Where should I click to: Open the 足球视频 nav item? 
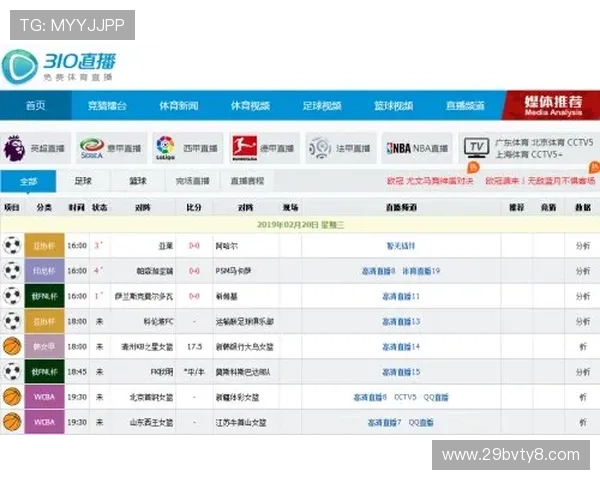pos(322,105)
